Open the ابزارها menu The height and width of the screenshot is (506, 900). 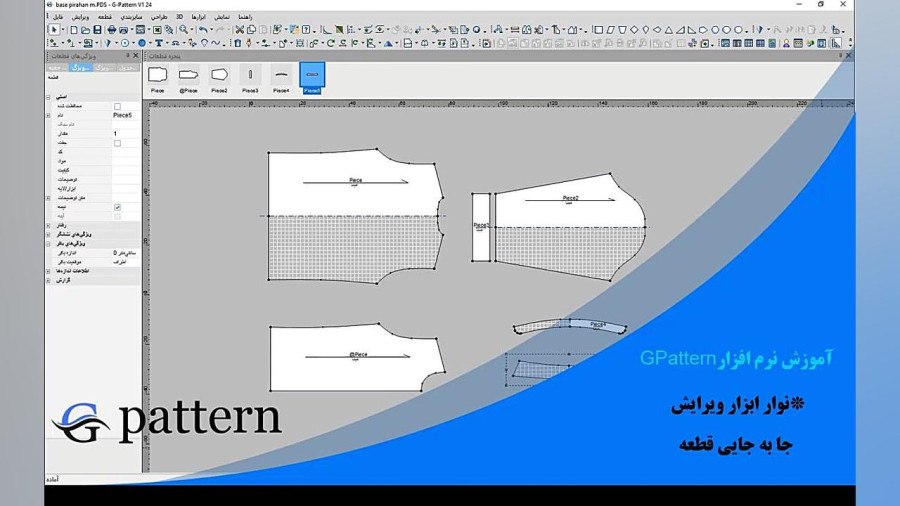198,17
